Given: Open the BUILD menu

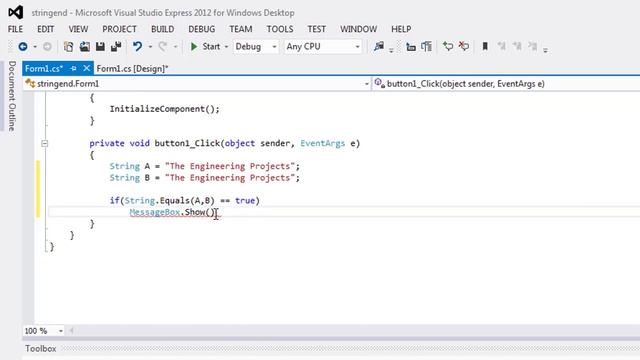Looking at the screenshot, I should point(162,29).
